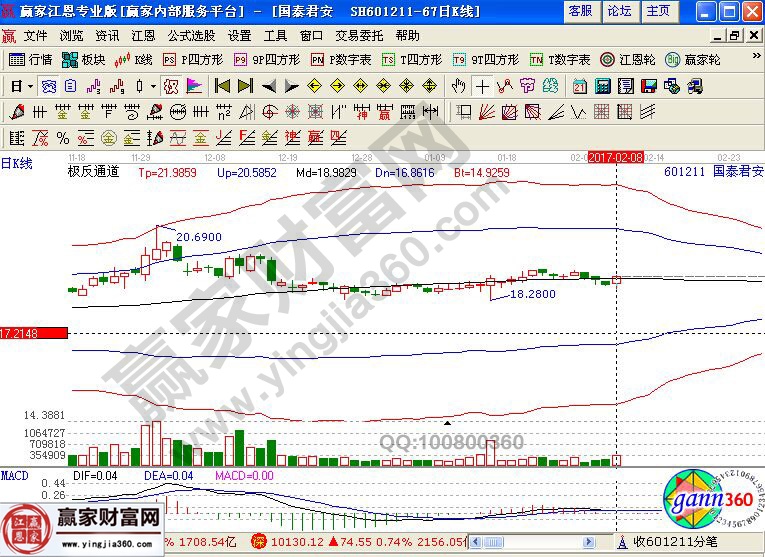Select the K线 chart tool

(x=135, y=60)
